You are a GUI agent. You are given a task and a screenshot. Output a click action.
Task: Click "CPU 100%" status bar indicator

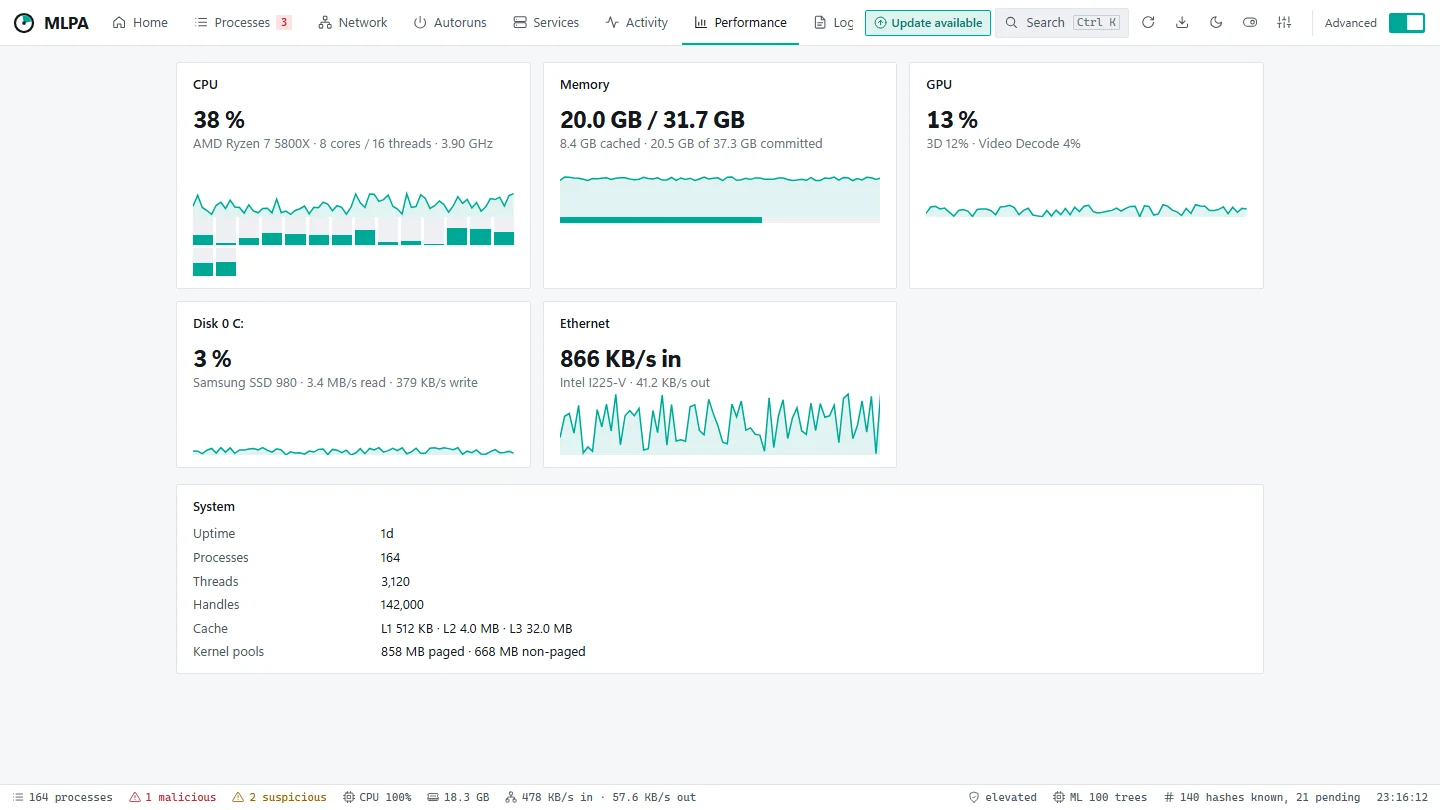point(377,798)
